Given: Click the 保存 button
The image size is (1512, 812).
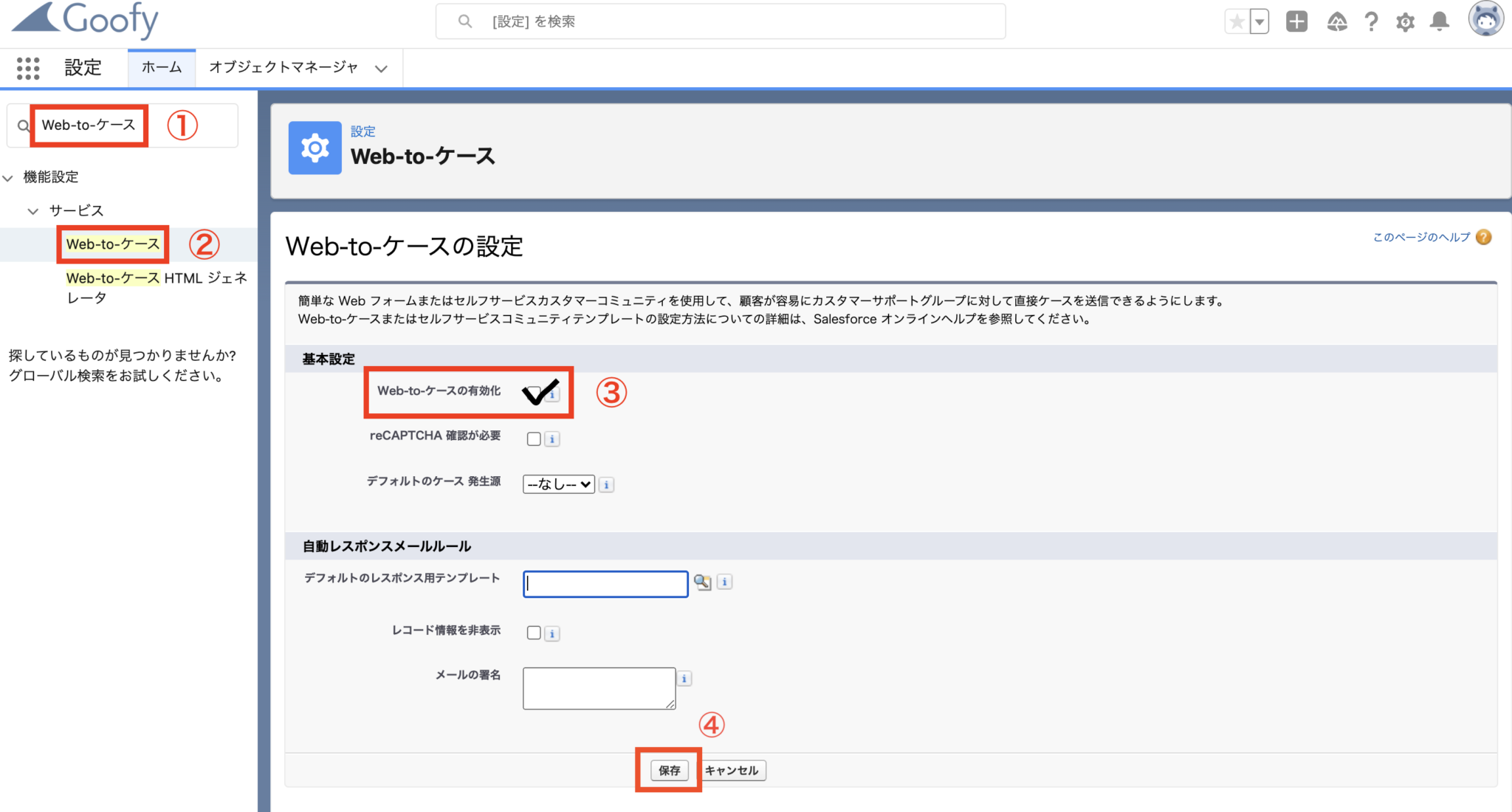Looking at the screenshot, I should (669, 770).
